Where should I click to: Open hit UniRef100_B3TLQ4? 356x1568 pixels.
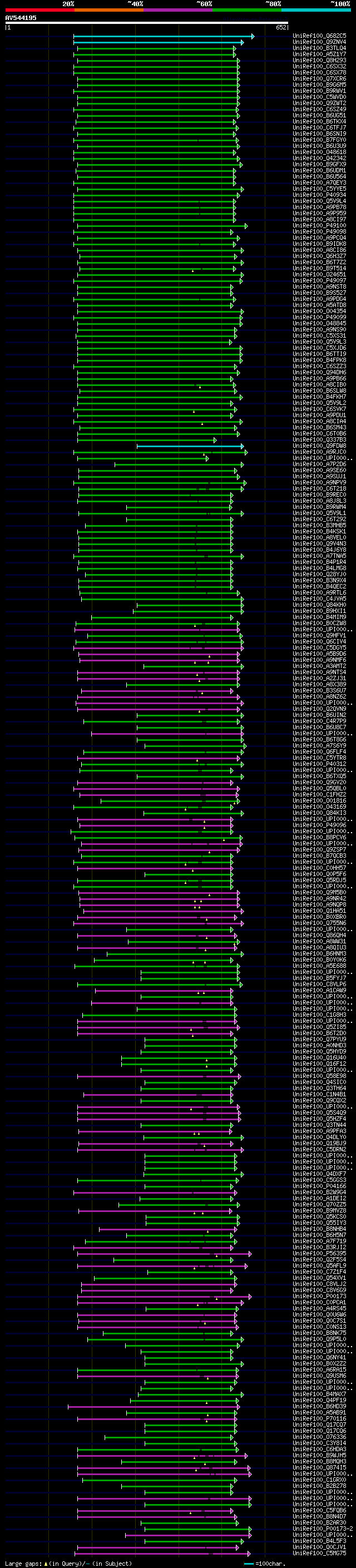[319, 48]
